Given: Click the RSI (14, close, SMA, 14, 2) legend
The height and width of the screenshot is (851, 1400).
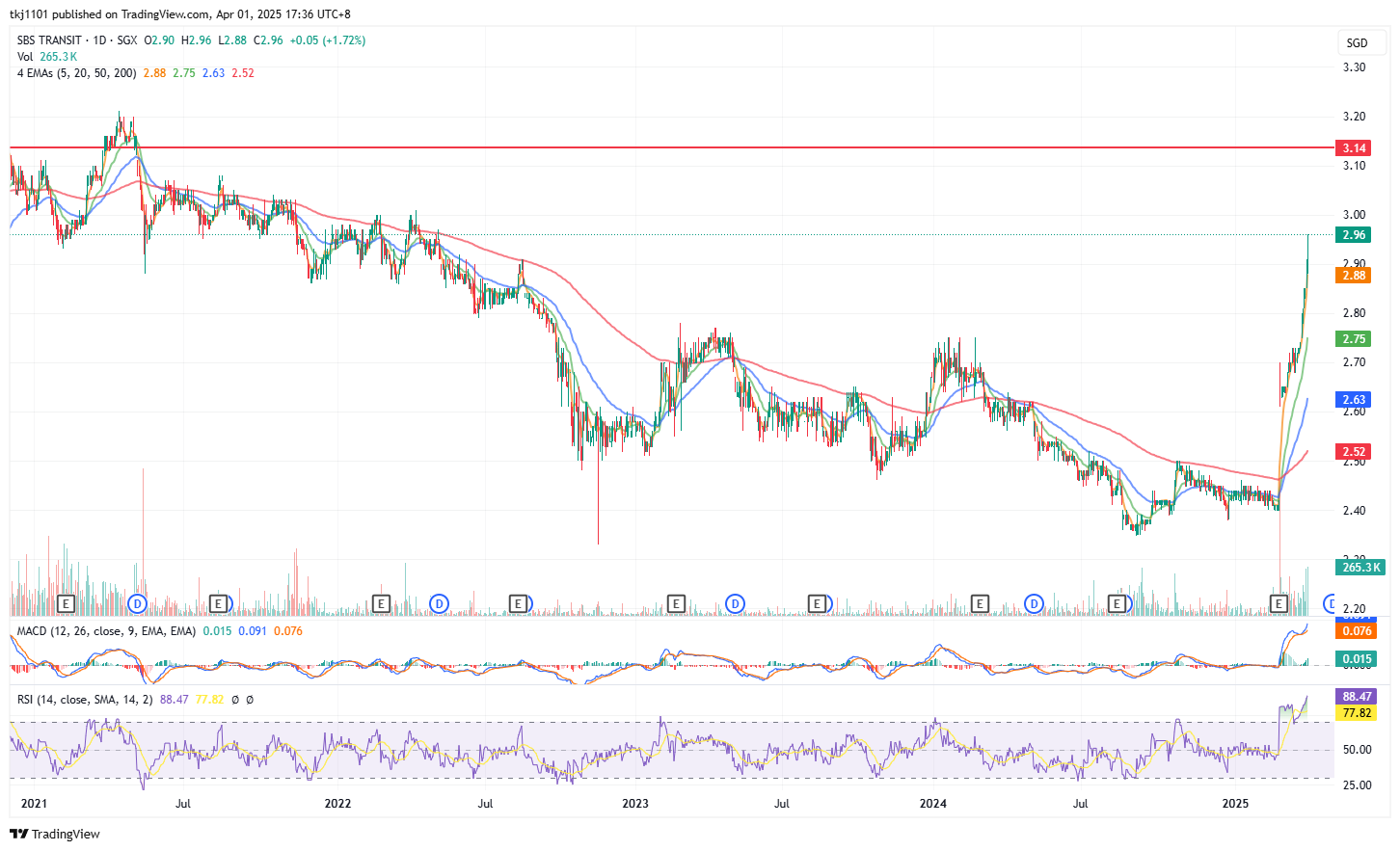Looking at the screenshot, I should point(85,700).
